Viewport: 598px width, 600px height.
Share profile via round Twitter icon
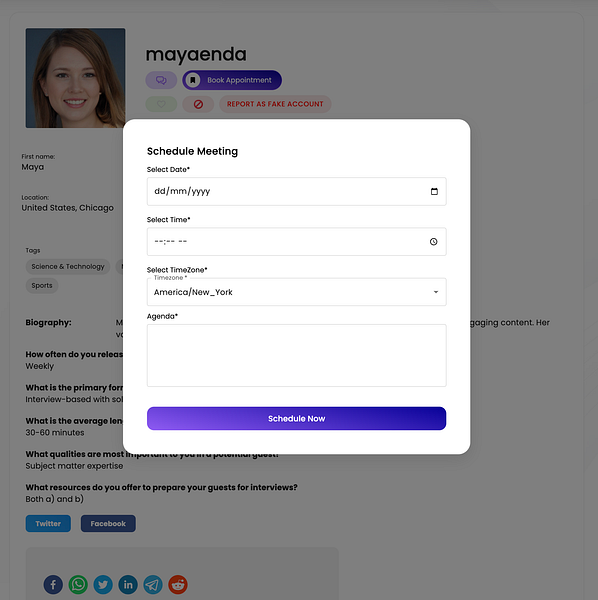point(103,585)
